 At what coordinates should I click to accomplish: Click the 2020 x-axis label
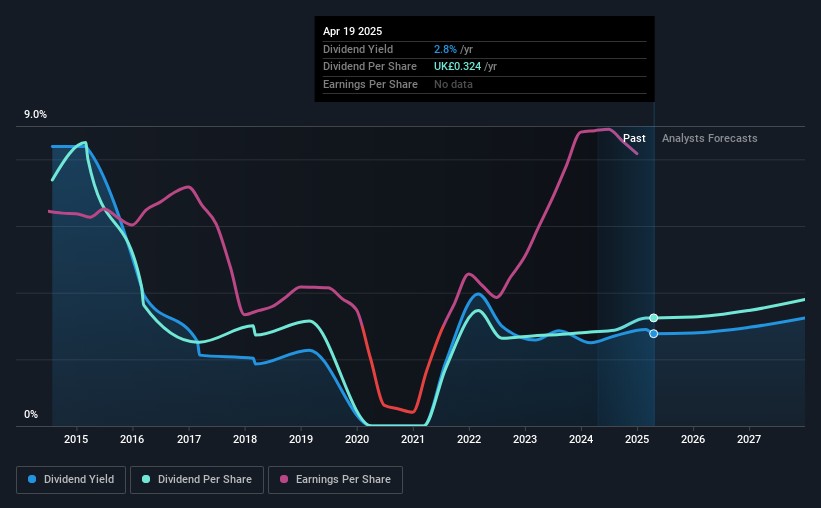click(x=357, y=439)
